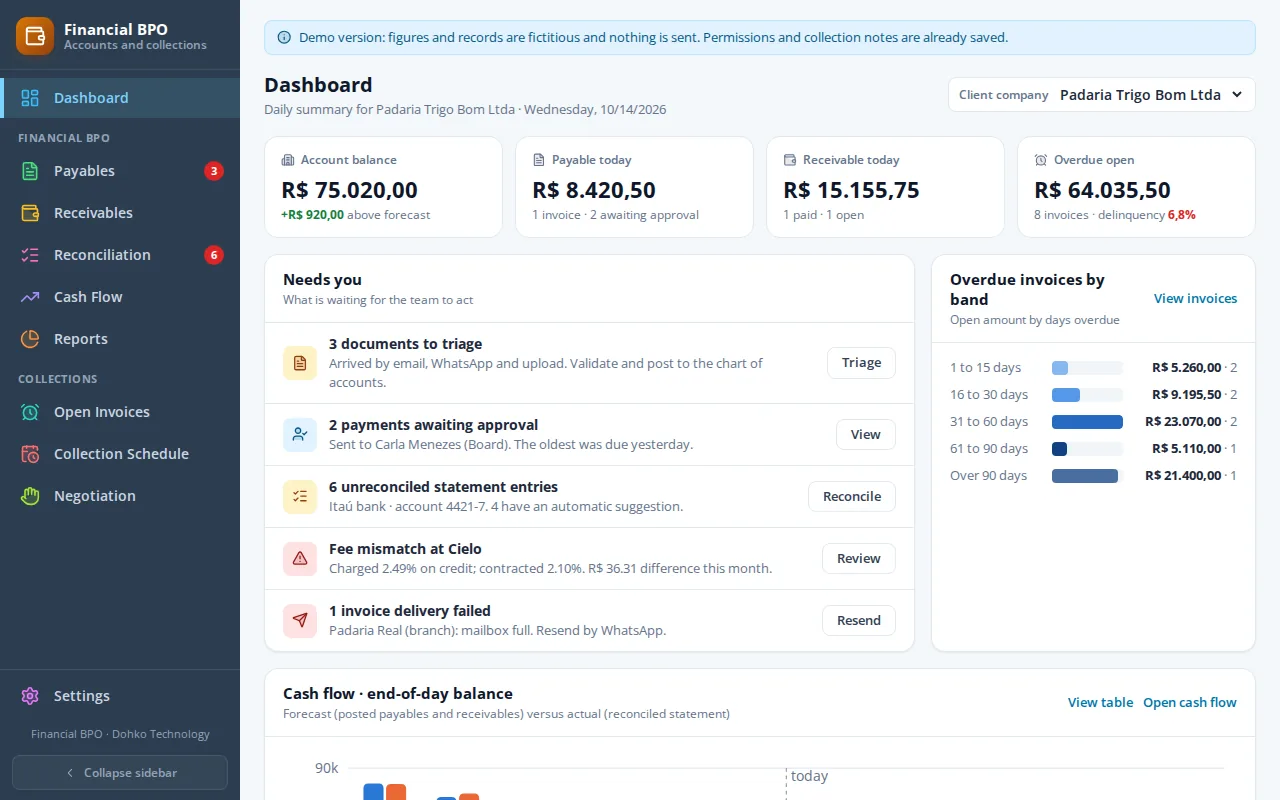Open the Payables menu item
Viewport: 1280px width, 800px height.
120,171
